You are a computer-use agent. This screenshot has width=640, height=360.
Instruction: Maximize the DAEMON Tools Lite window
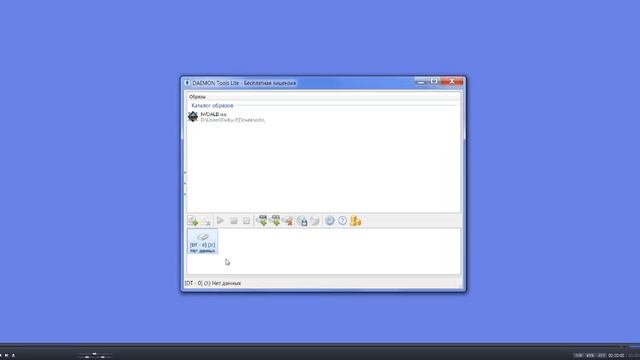(434, 82)
